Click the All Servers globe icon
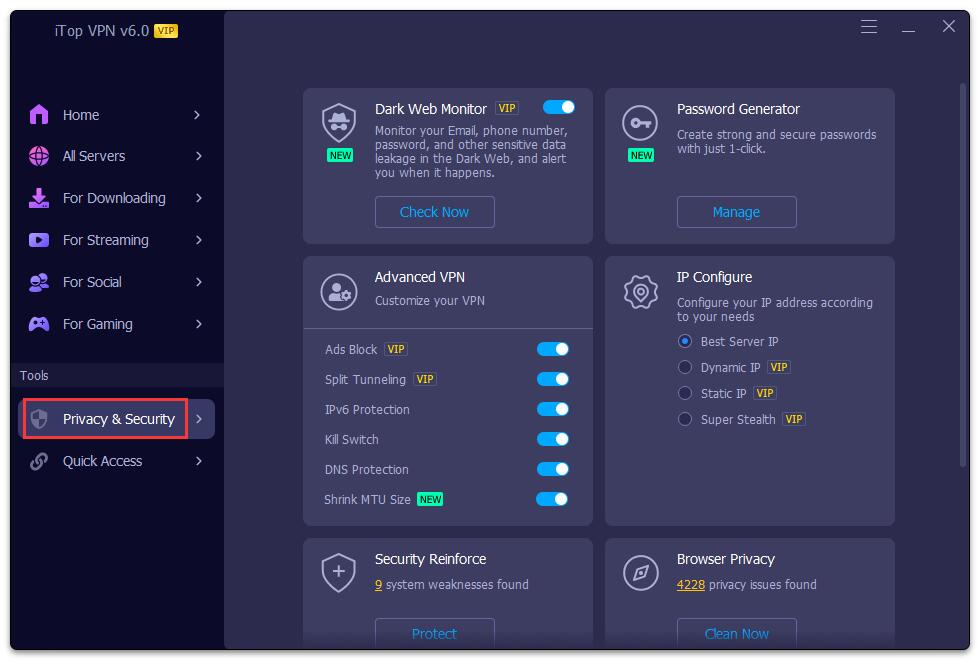 click(x=39, y=156)
